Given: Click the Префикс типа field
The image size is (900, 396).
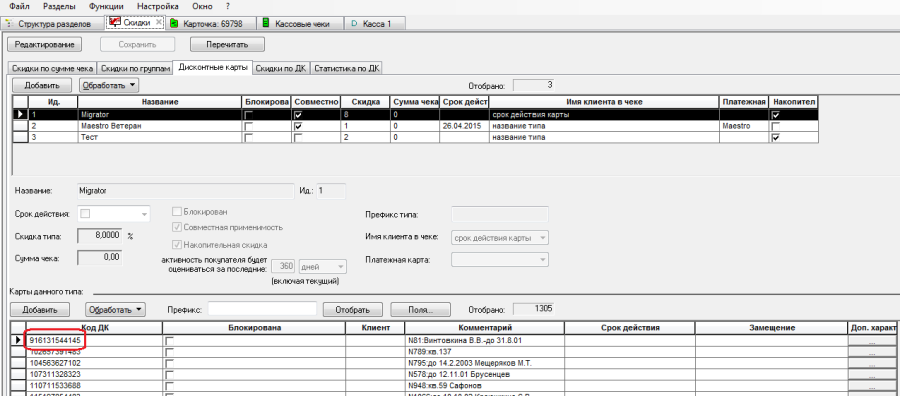Looking at the screenshot, I should (x=501, y=215).
